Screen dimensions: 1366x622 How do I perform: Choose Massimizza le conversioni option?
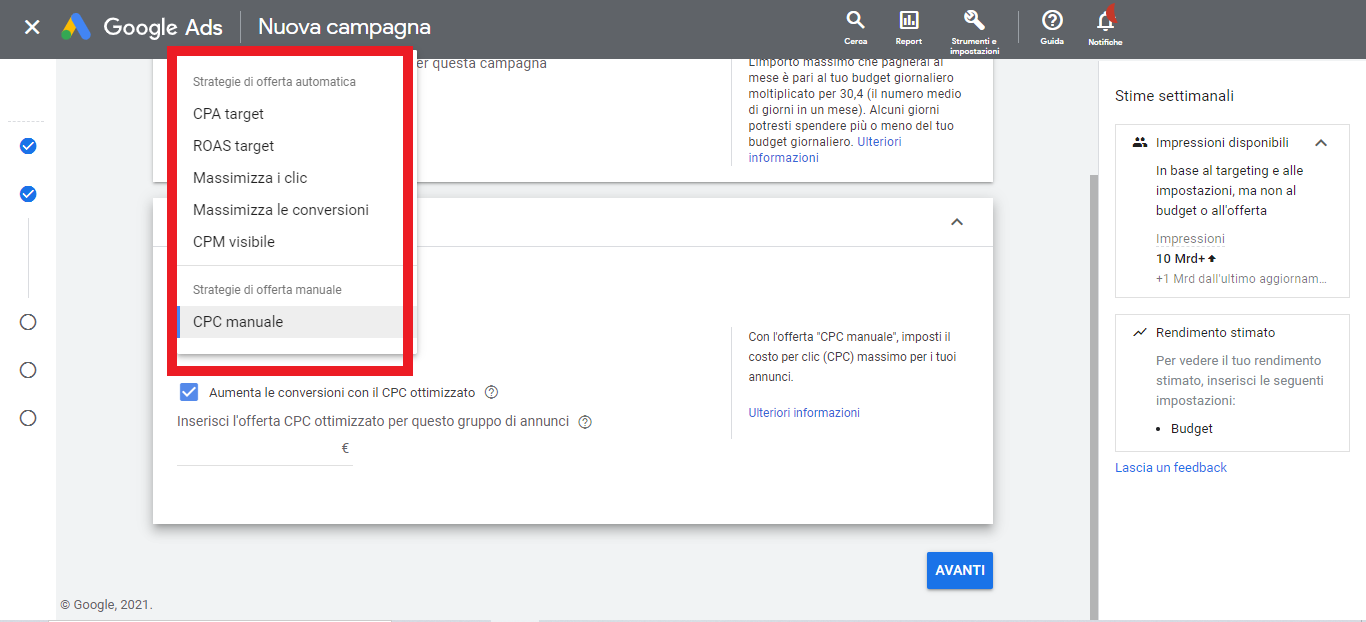point(280,210)
